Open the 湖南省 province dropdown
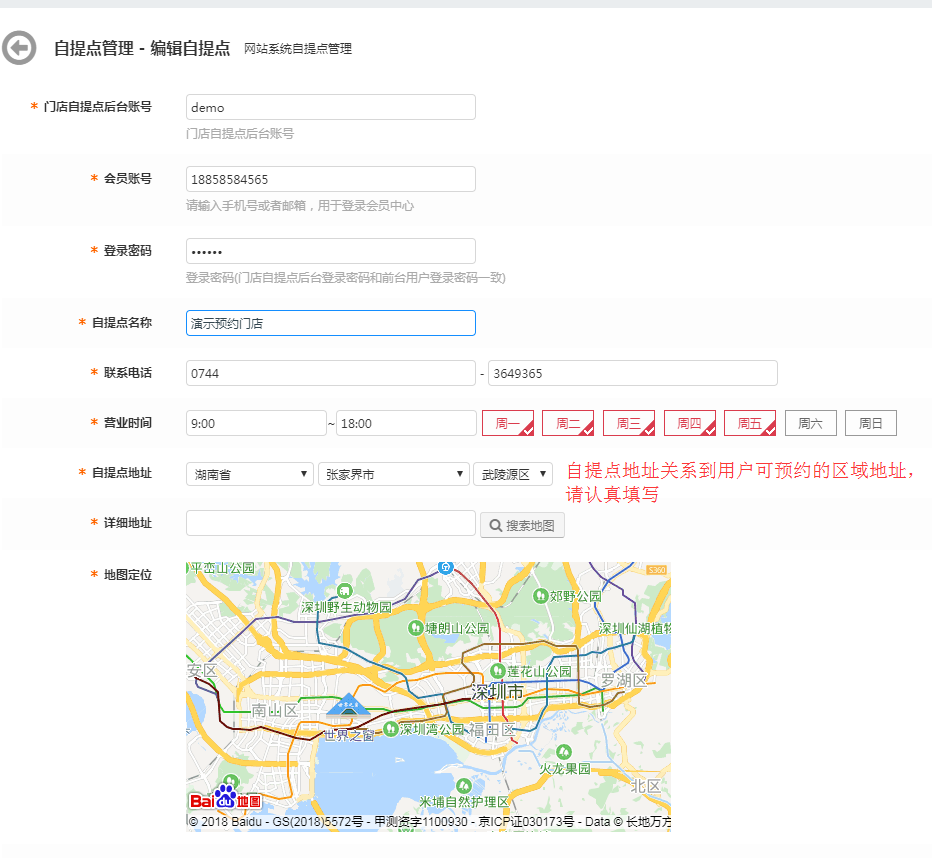This screenshot has width=932, height=858. tap(250, 474)
